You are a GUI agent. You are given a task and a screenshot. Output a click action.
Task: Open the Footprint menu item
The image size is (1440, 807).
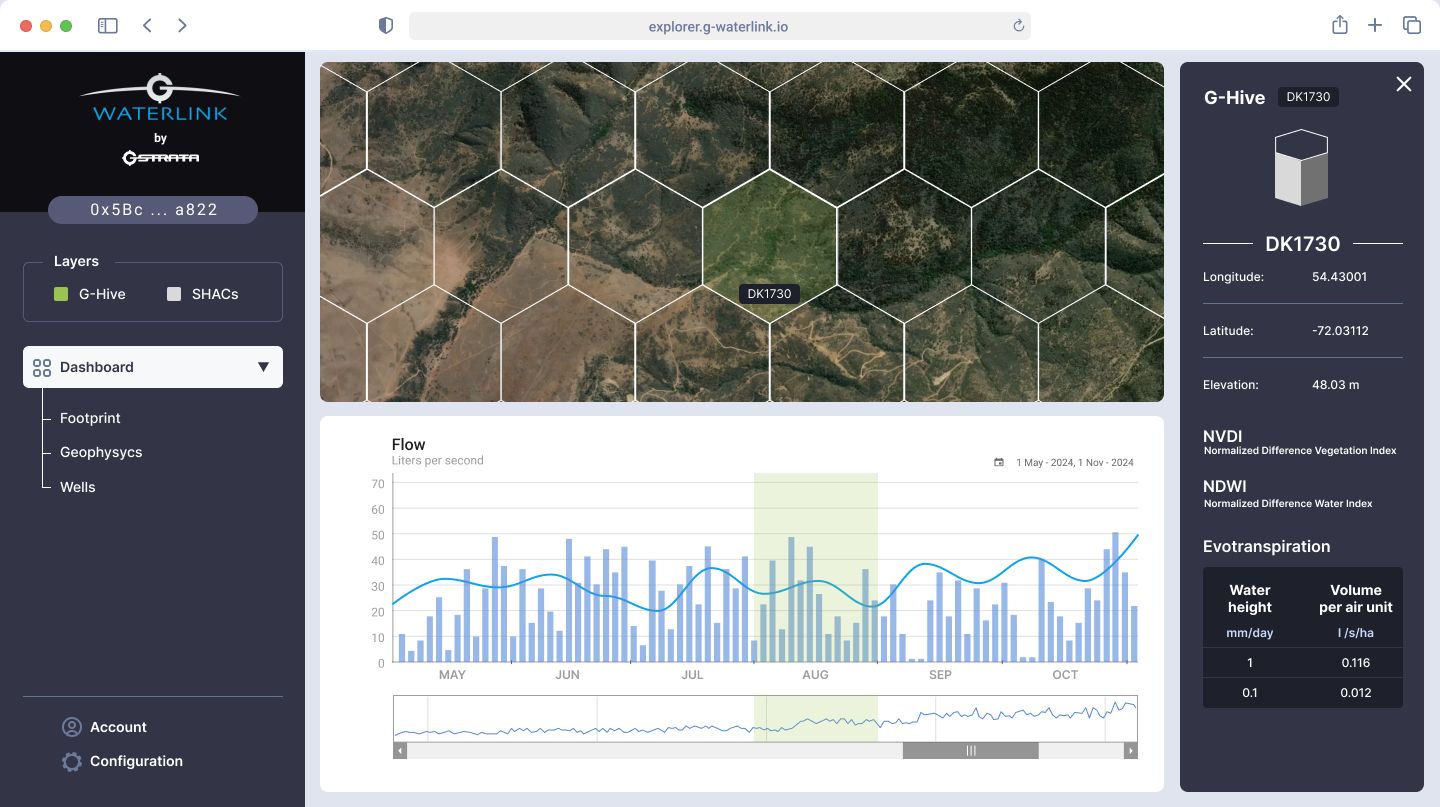[90, 418]
